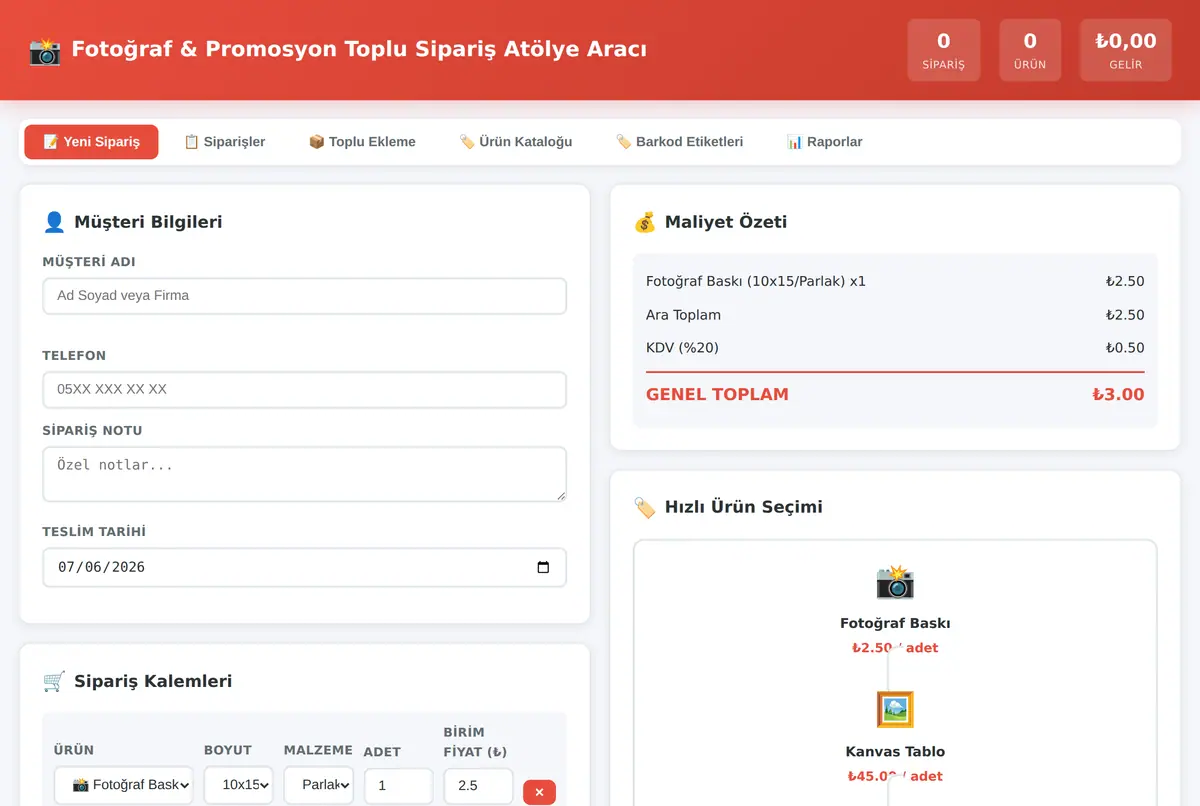Focus the Sipariş Notu textarea

tap(304, 474)
